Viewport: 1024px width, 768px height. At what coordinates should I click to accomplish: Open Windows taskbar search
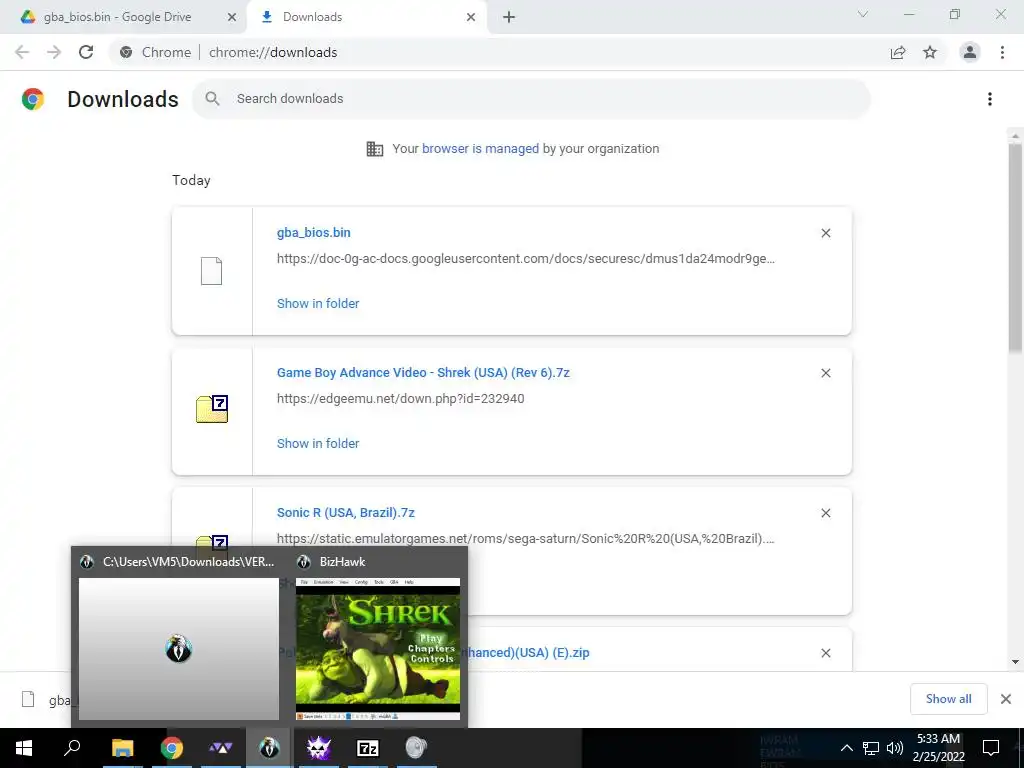click(x=72, y=748)
